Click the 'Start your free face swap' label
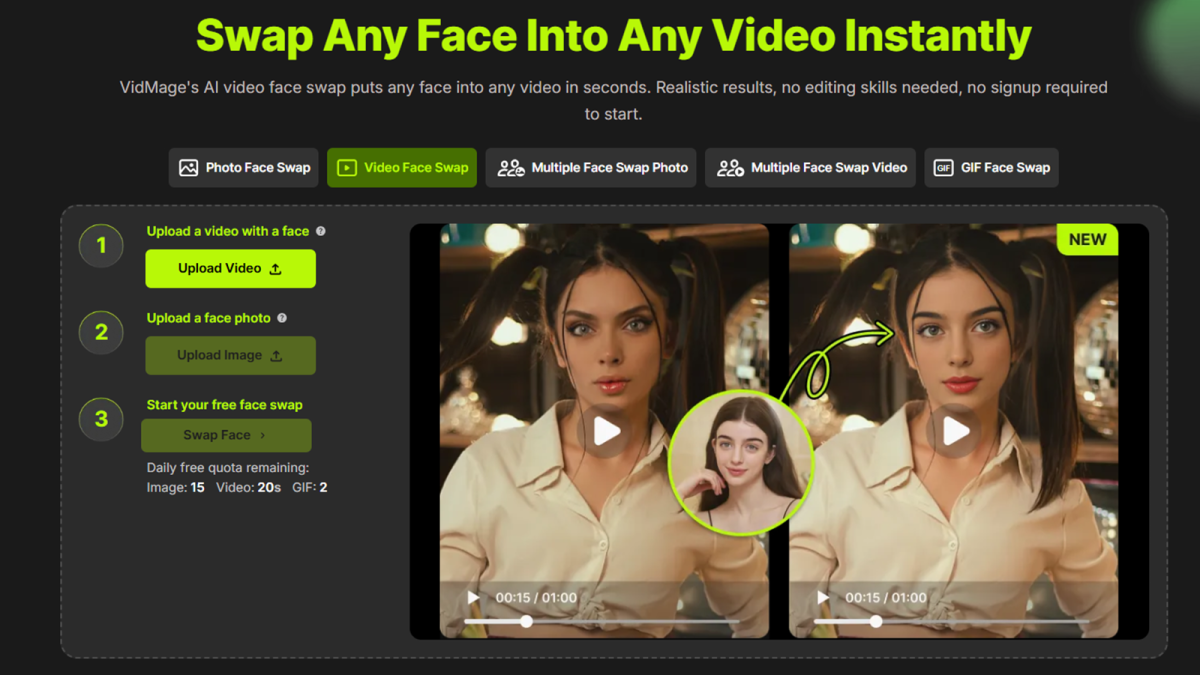Image resolution: width=1200 pixels, height=675 pixels. pyautogui.click(x=225, y=405)
